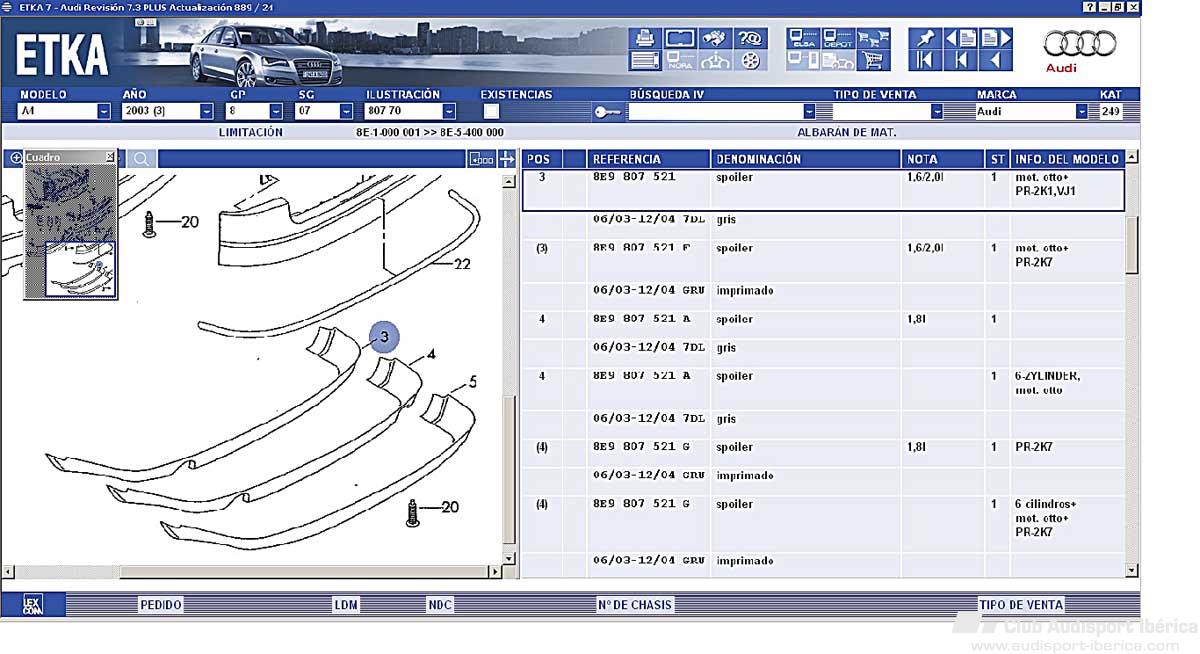1200x654 pixels.
Task: Click callout number 22 in illustration
Action: (x=462, y=265)
